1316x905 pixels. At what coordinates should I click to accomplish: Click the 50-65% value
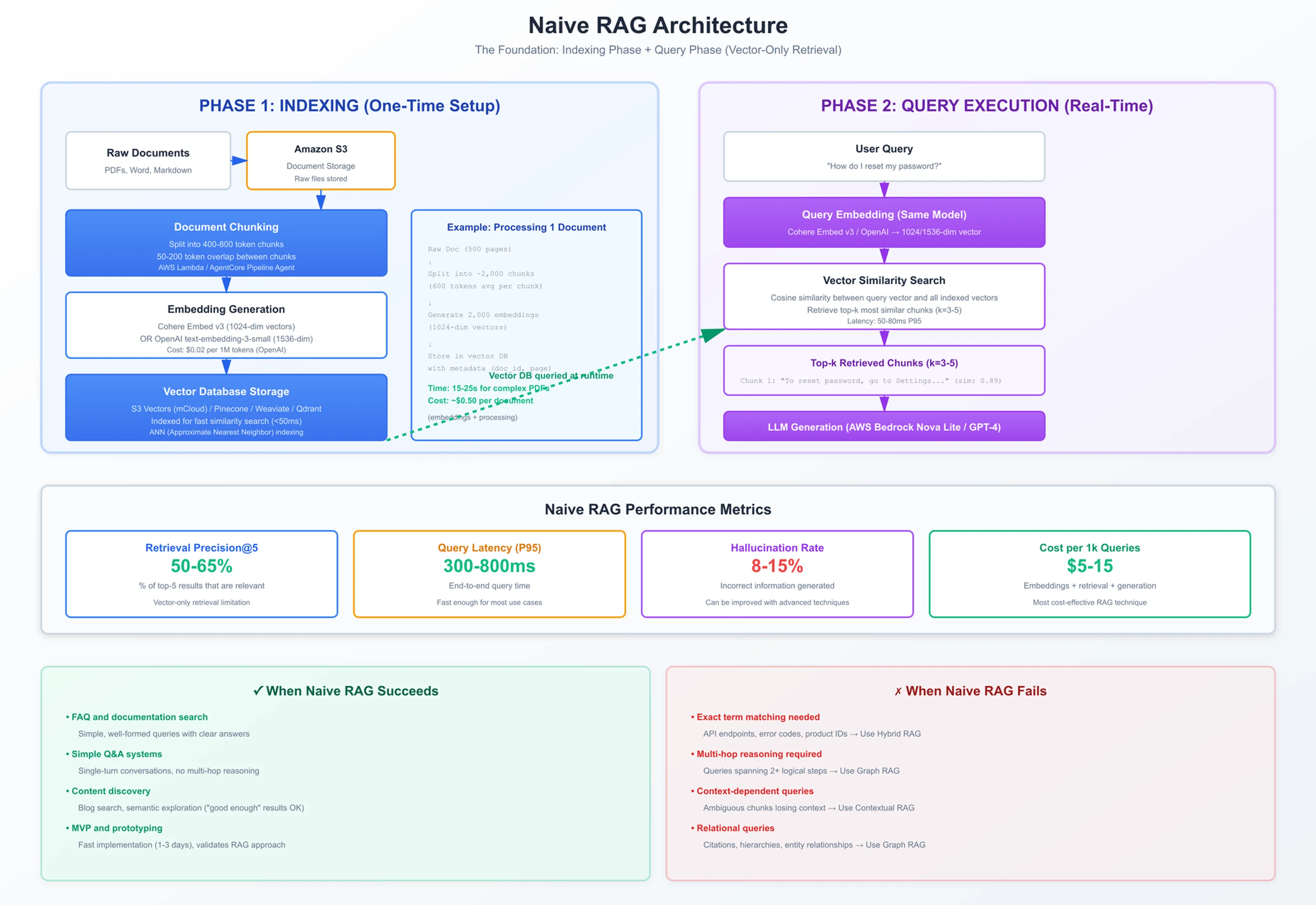[x=202, y=566]
